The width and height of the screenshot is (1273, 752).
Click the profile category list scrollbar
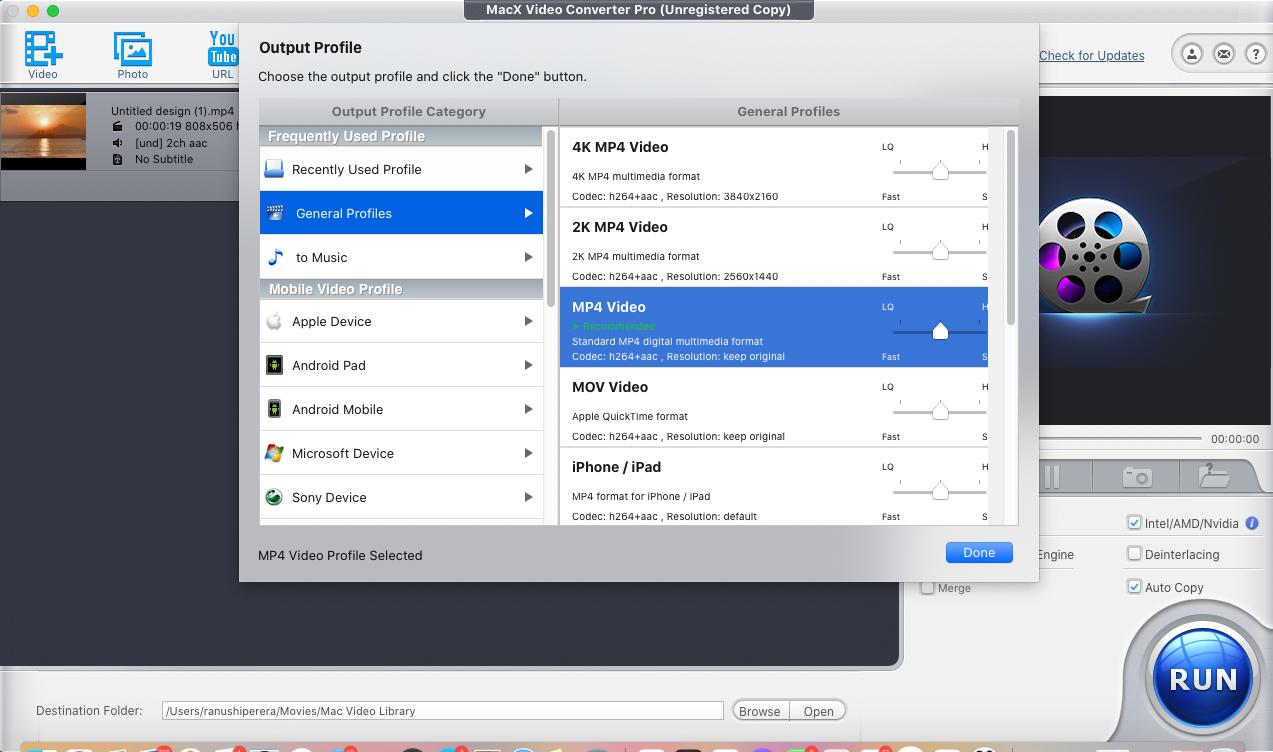point(551,218)
